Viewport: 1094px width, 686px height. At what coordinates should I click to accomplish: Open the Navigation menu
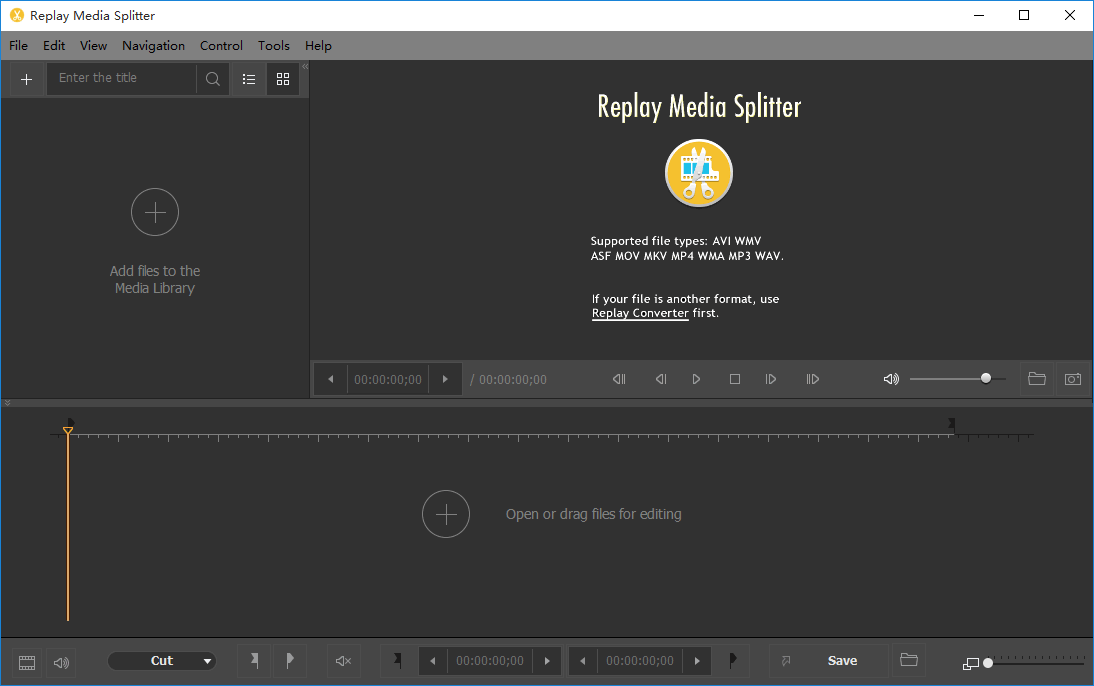tap(153, 46)
